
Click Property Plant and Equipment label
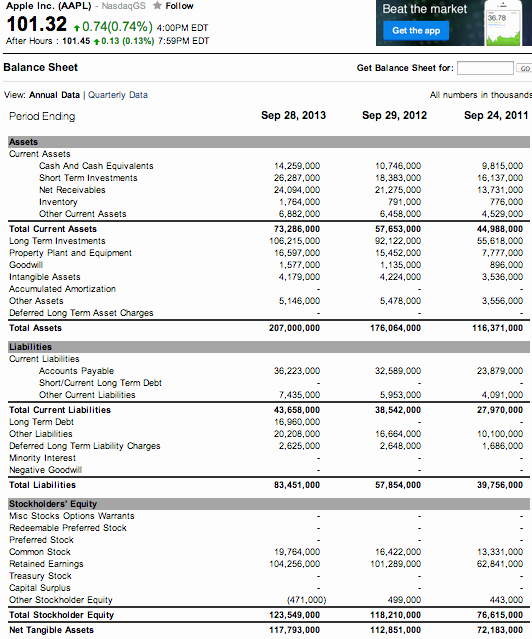(x=70, y=253)
